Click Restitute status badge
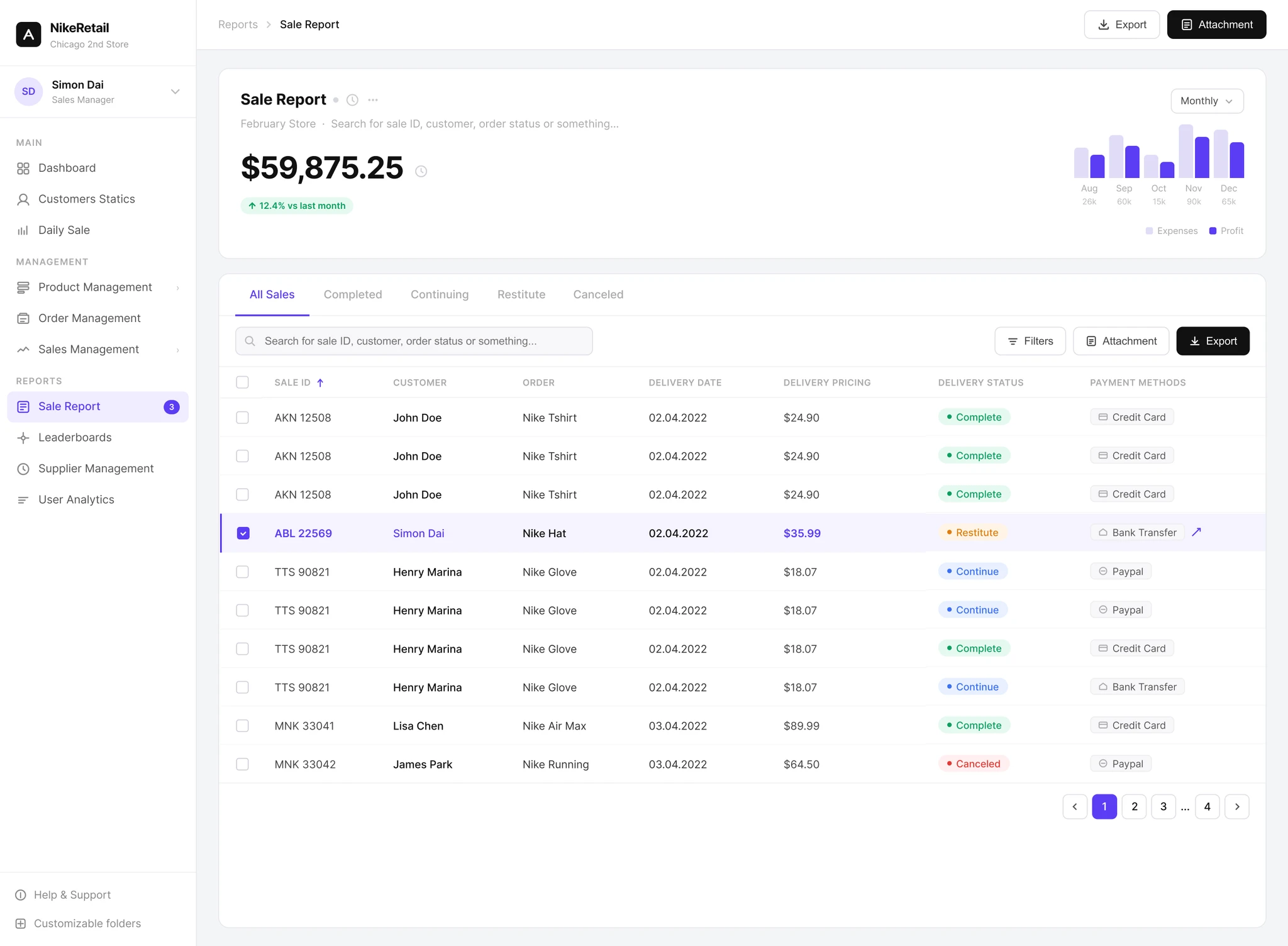The height and width of the screenshot is (946, 1288). pos(972,533)
